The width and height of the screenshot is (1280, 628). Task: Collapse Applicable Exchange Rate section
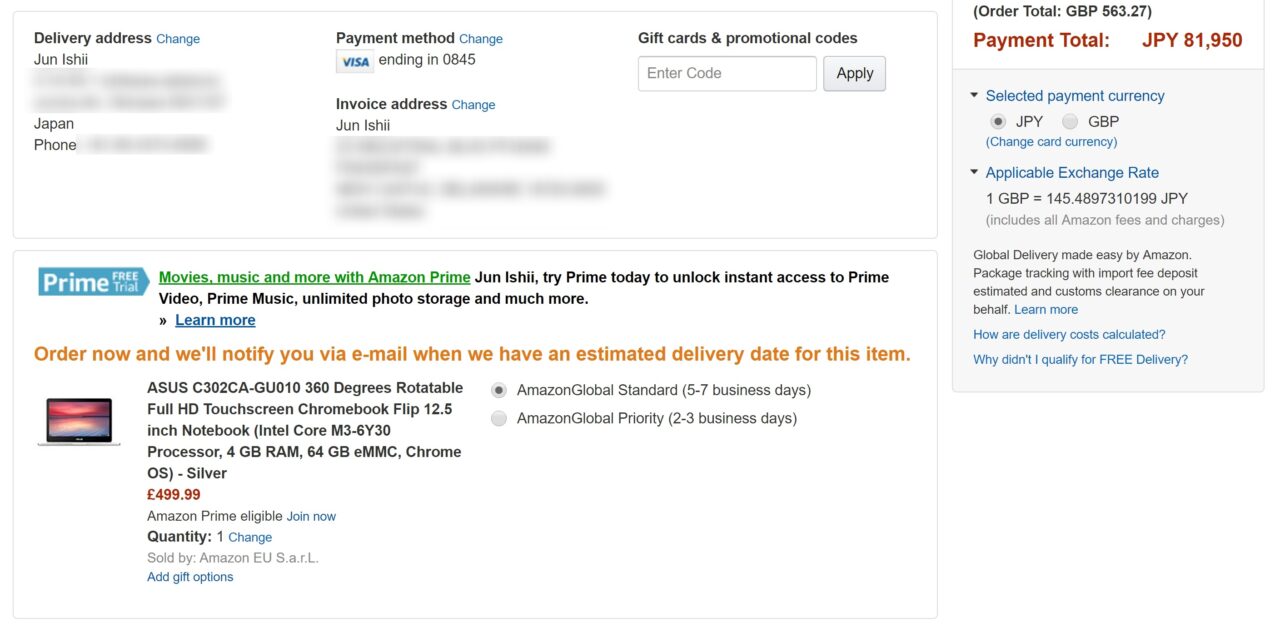pos(975,172)
